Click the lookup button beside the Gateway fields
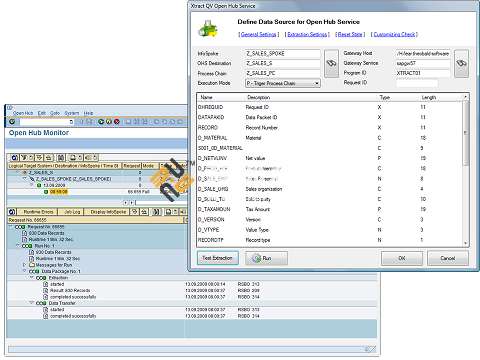Screen dimensions: 480x360 [x=461, y=63]
